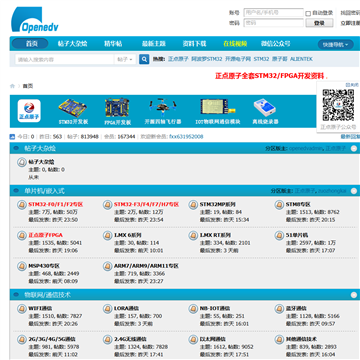Click the 登录 button
Viewport: 360px width, 360px height.
(x=319, y=23)
